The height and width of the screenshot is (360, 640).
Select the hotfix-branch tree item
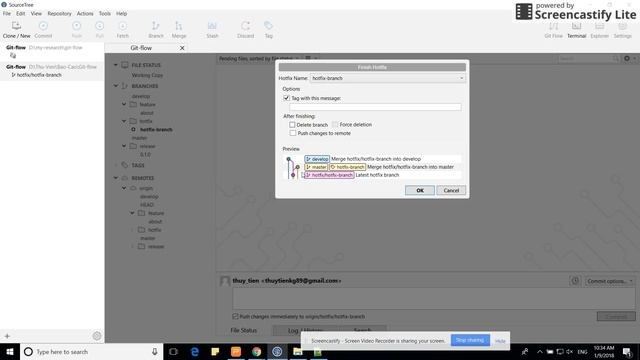click(x=156, y=129)
